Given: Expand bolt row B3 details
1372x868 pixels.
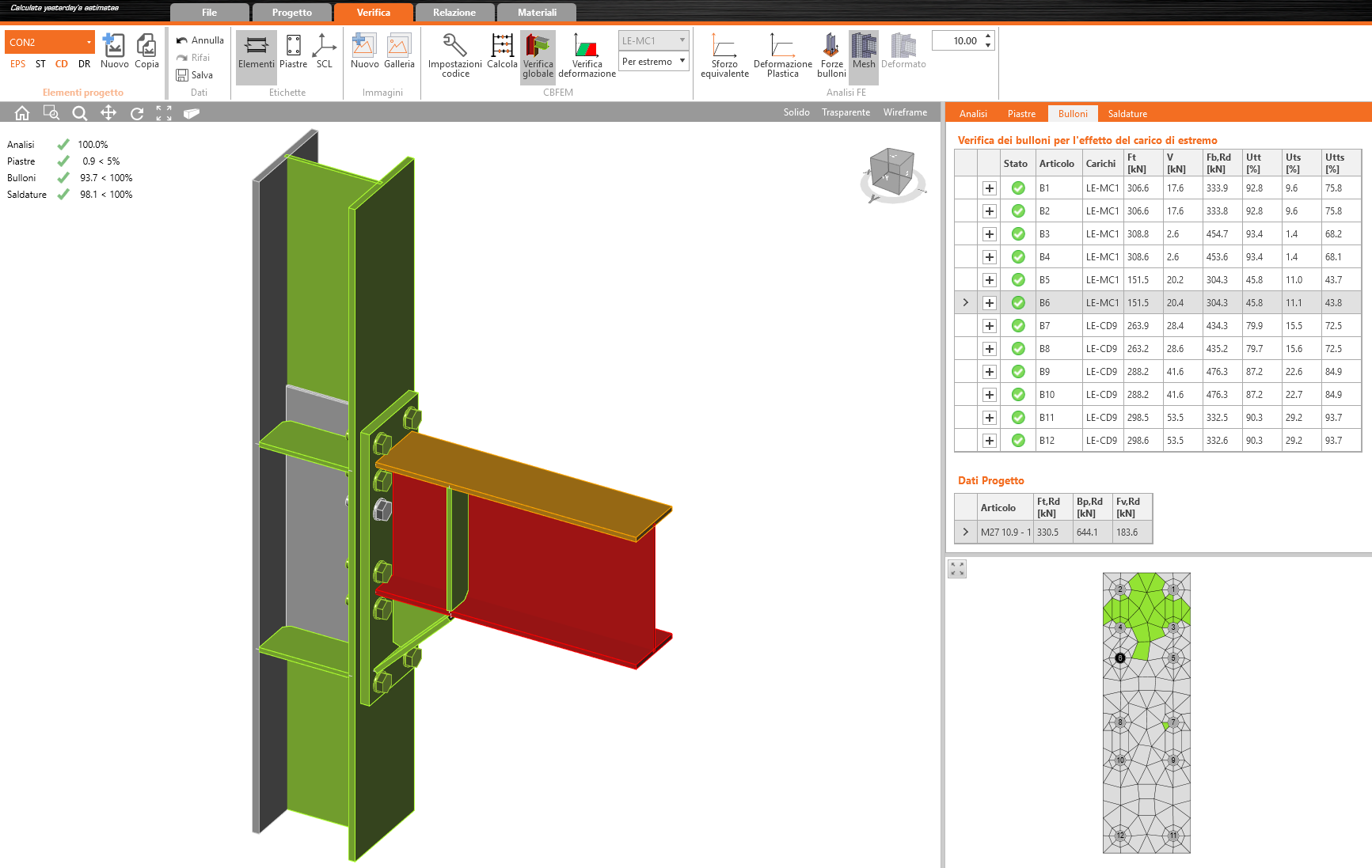Looking at the screenshot, I should tap(989, 234).
